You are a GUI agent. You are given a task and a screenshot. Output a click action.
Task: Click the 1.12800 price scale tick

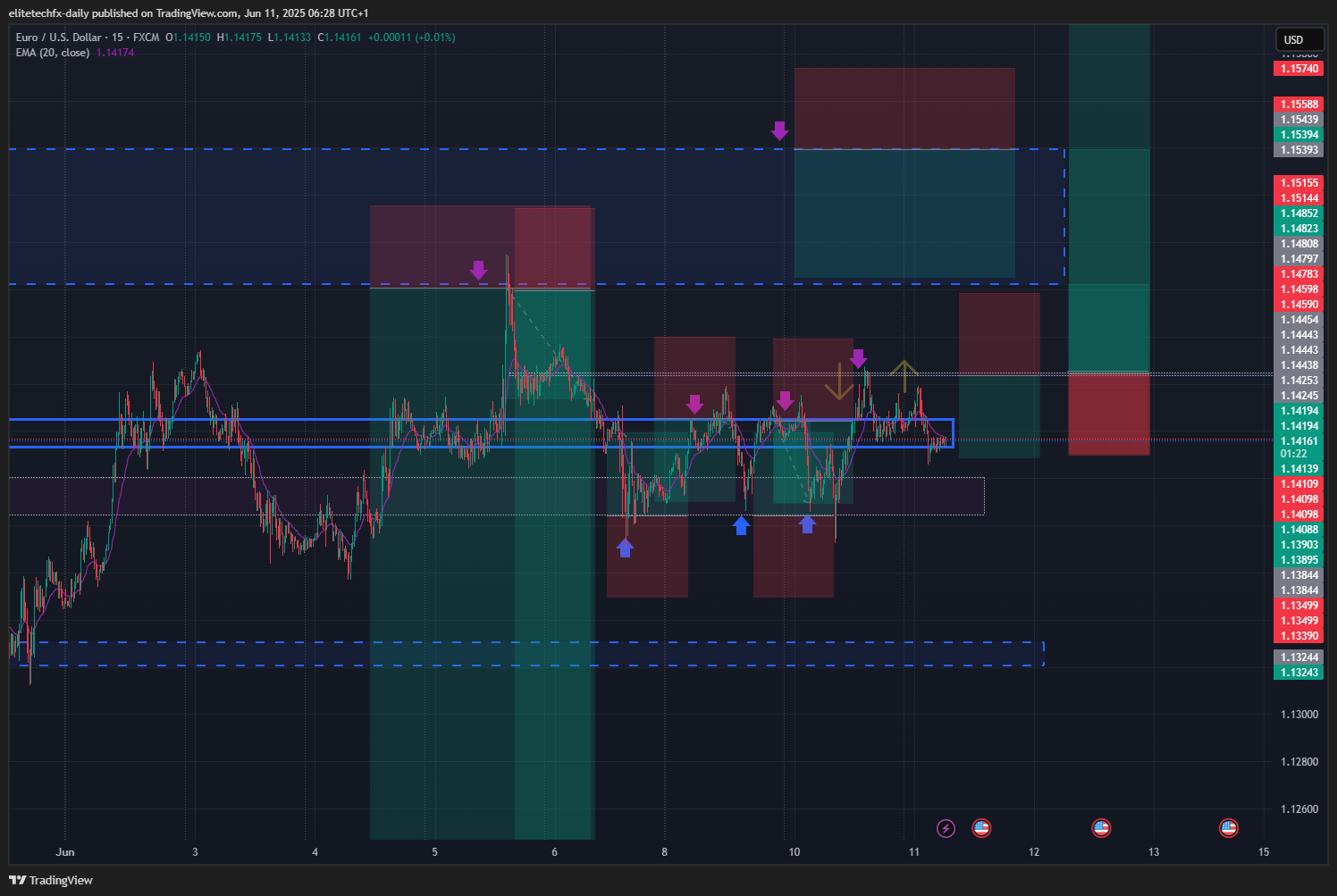pos(1299,762)
